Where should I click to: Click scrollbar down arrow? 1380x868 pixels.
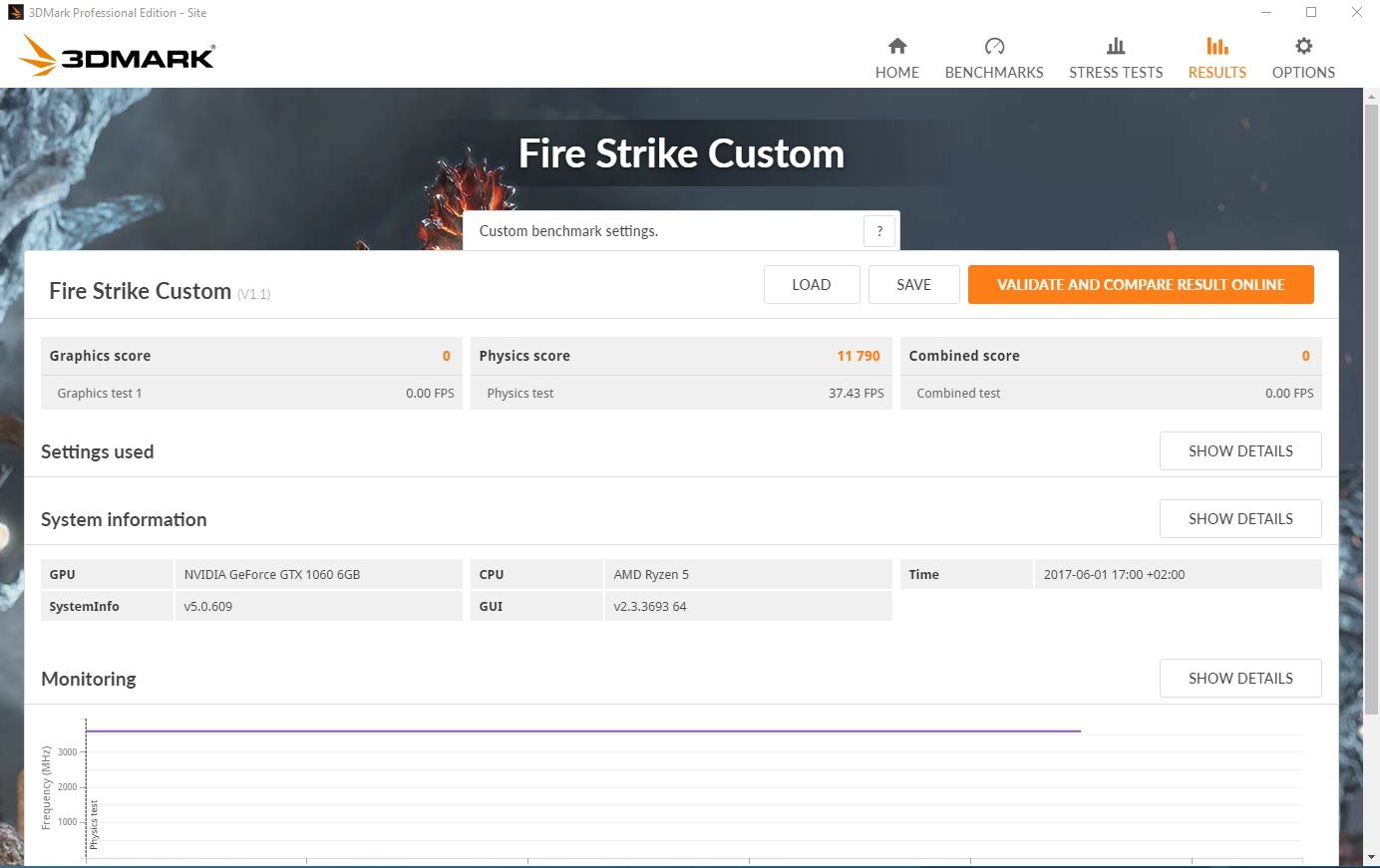coord(1371,857)
